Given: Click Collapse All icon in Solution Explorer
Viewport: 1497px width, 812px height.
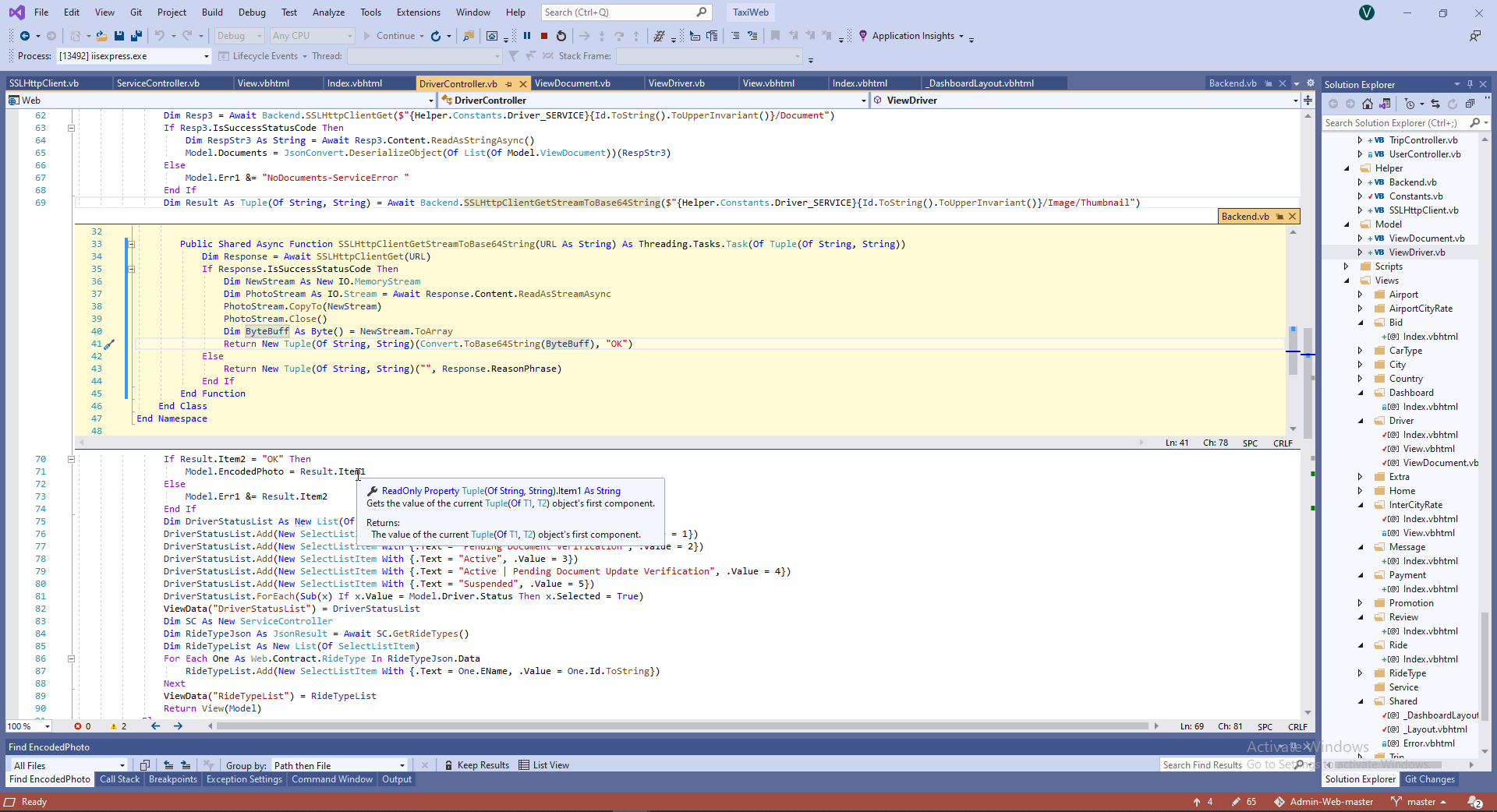Looking at the screenshot, I should pos(1470,104).
